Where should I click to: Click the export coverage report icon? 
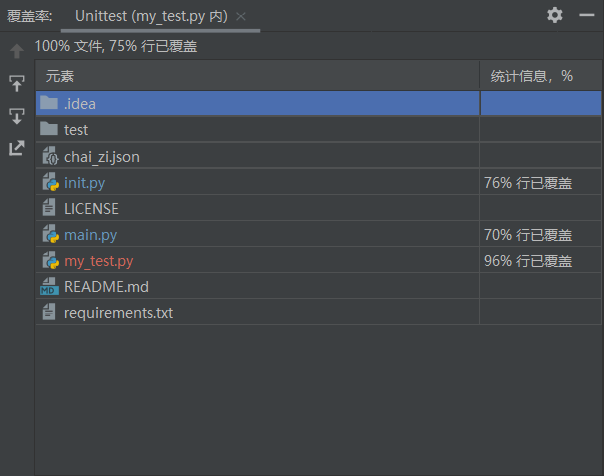point(16,148)
